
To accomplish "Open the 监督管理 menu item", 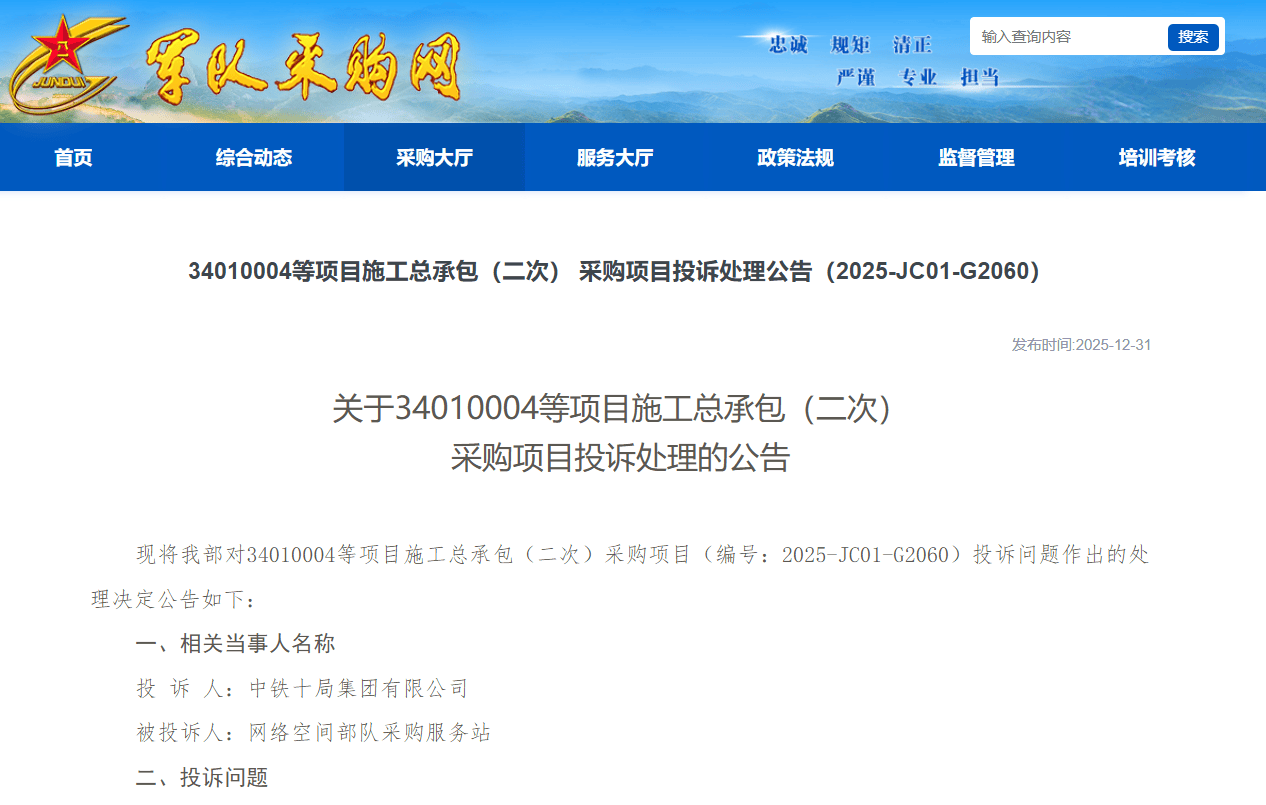I will [x=976, y=157].
